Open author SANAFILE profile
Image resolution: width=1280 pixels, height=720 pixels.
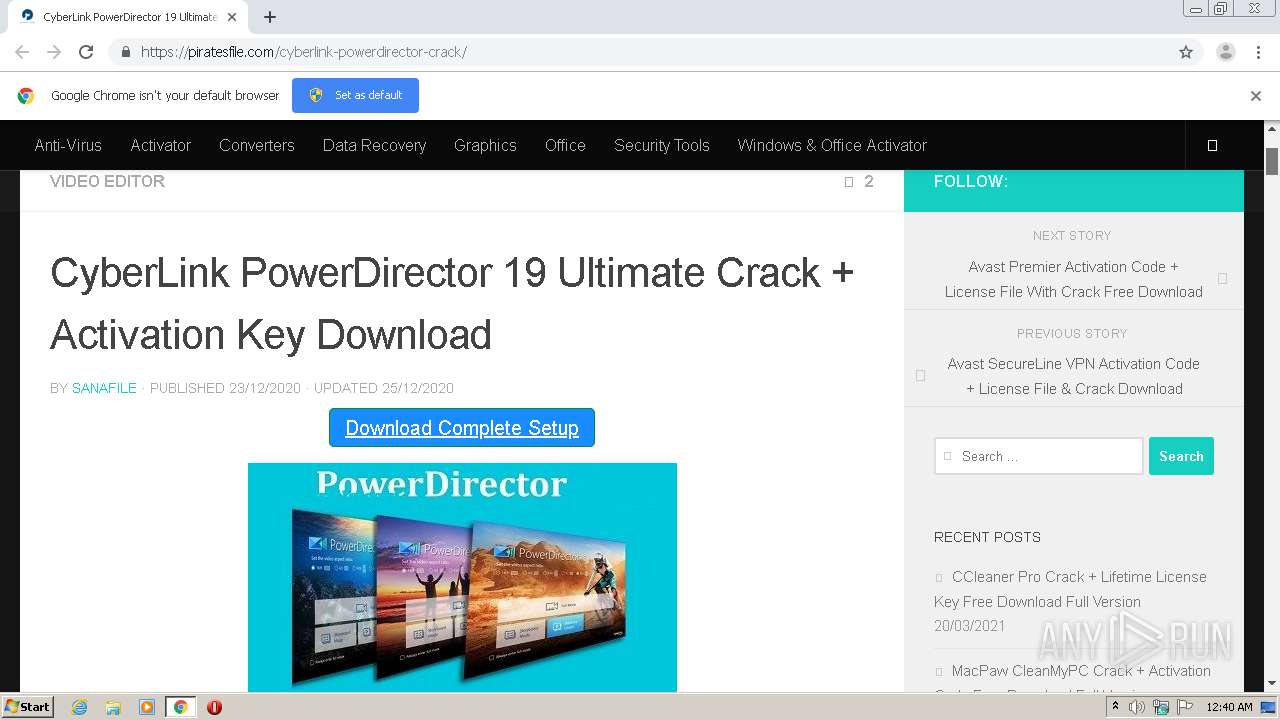pos(104,388)
